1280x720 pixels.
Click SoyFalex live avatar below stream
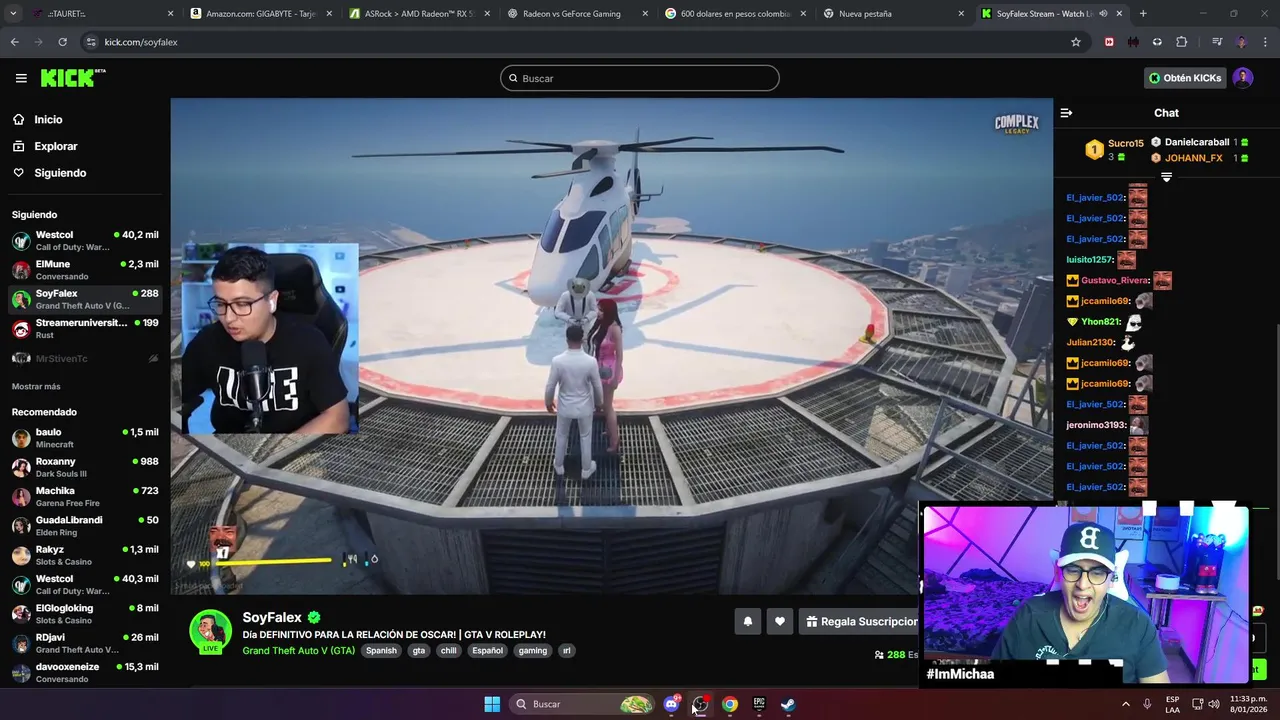[210, 631]
